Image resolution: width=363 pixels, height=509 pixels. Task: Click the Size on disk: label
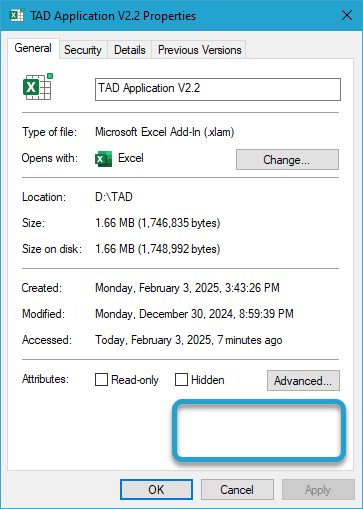click(x=52, y=249)
